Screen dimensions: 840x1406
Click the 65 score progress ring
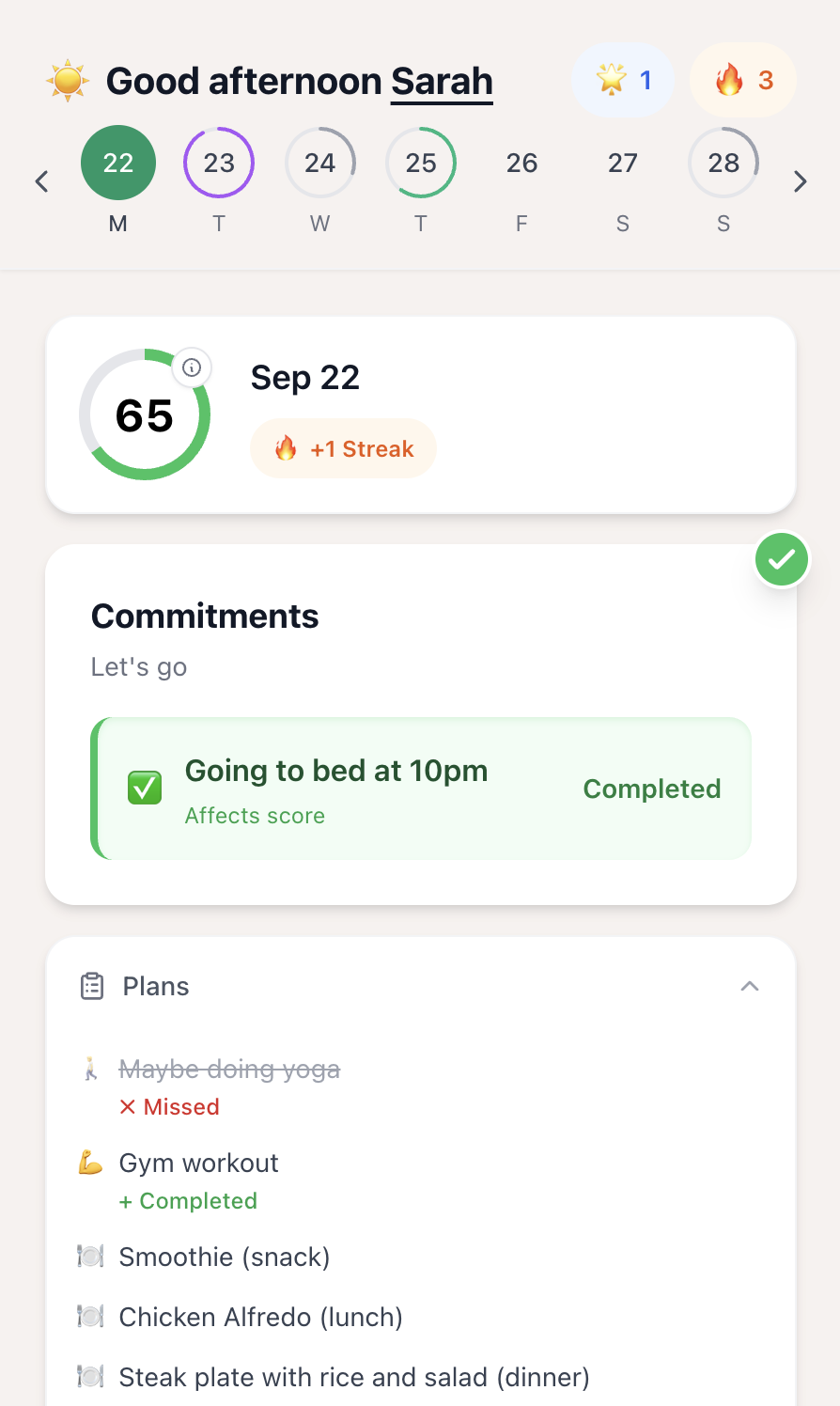(145, 415)
